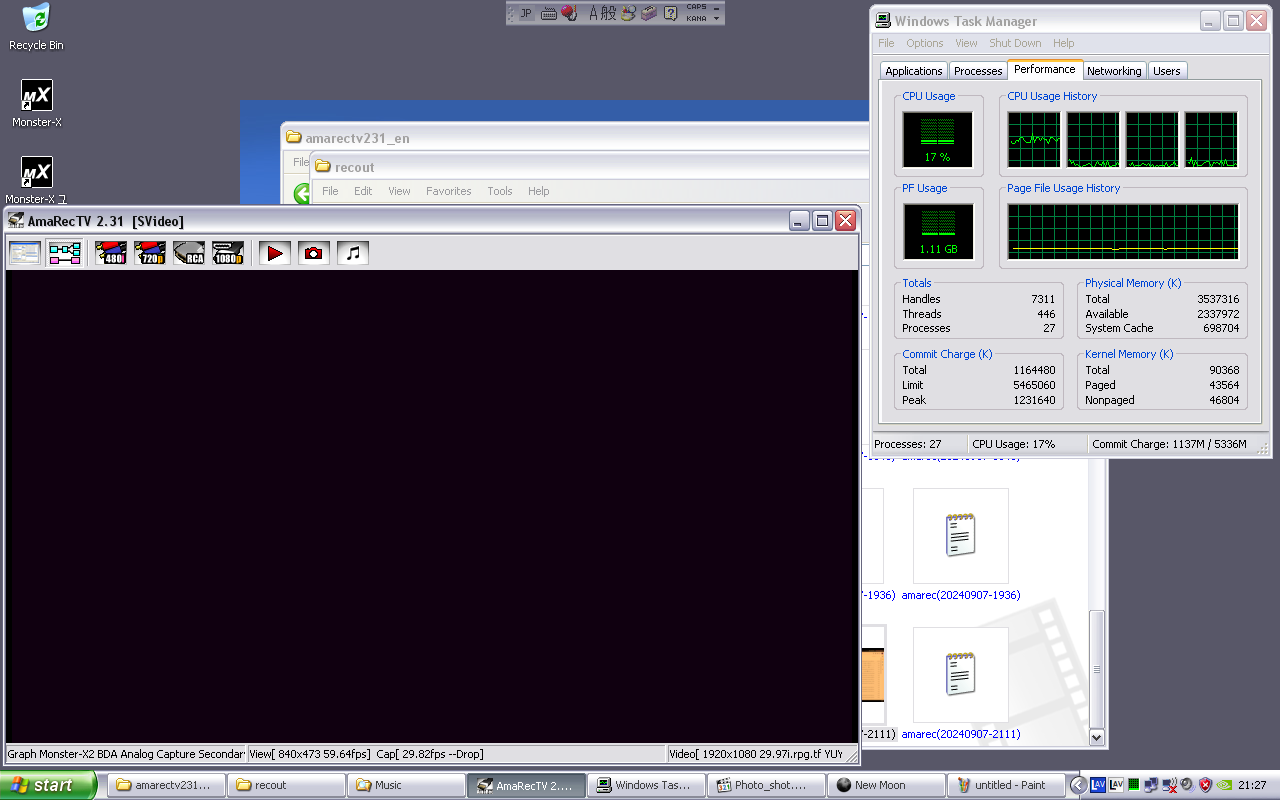Switch to New Moon browser taskbar button
The image size is (1280, 800).
coord(887,785)
